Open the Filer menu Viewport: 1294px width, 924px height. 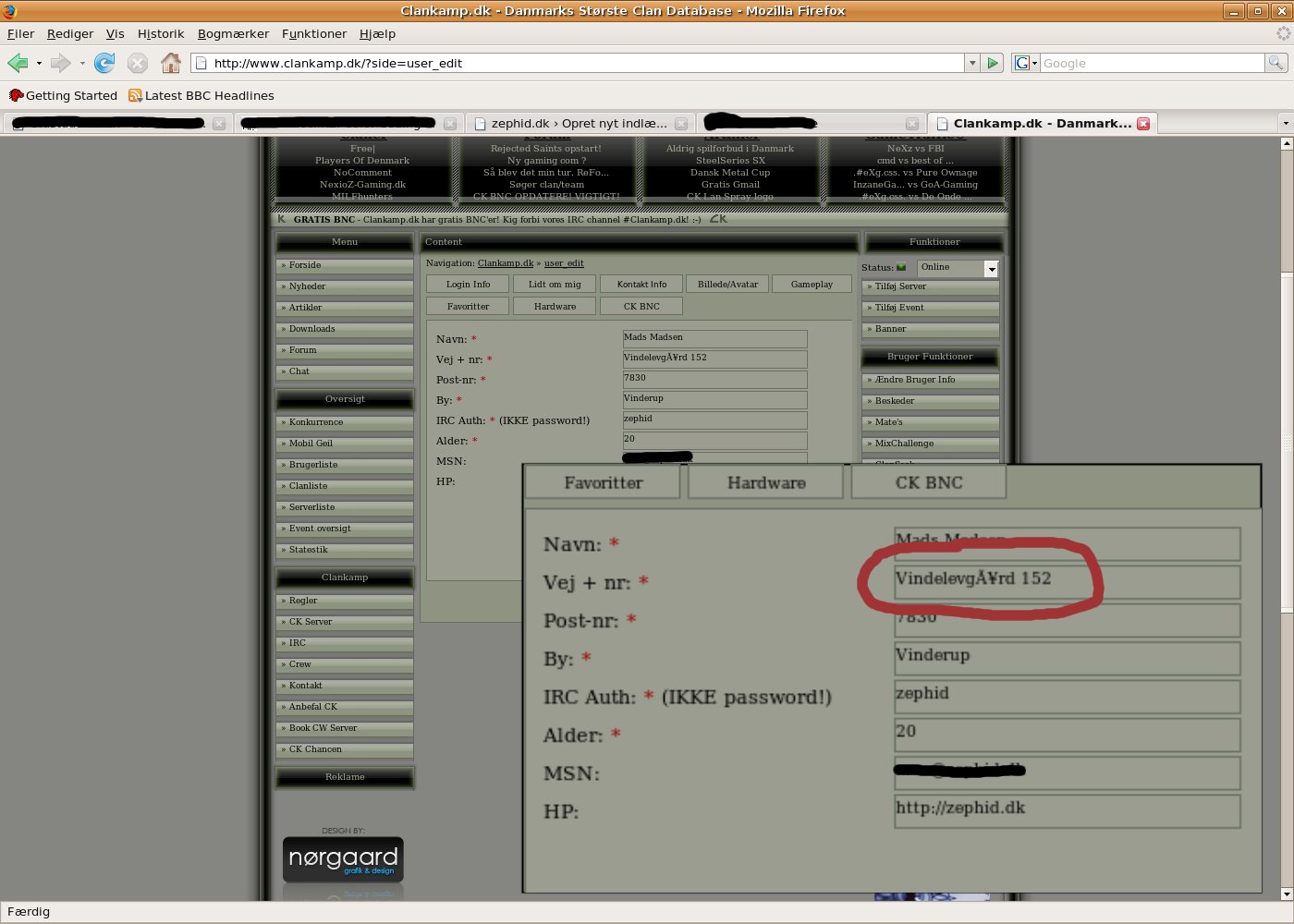click(20, 33)
